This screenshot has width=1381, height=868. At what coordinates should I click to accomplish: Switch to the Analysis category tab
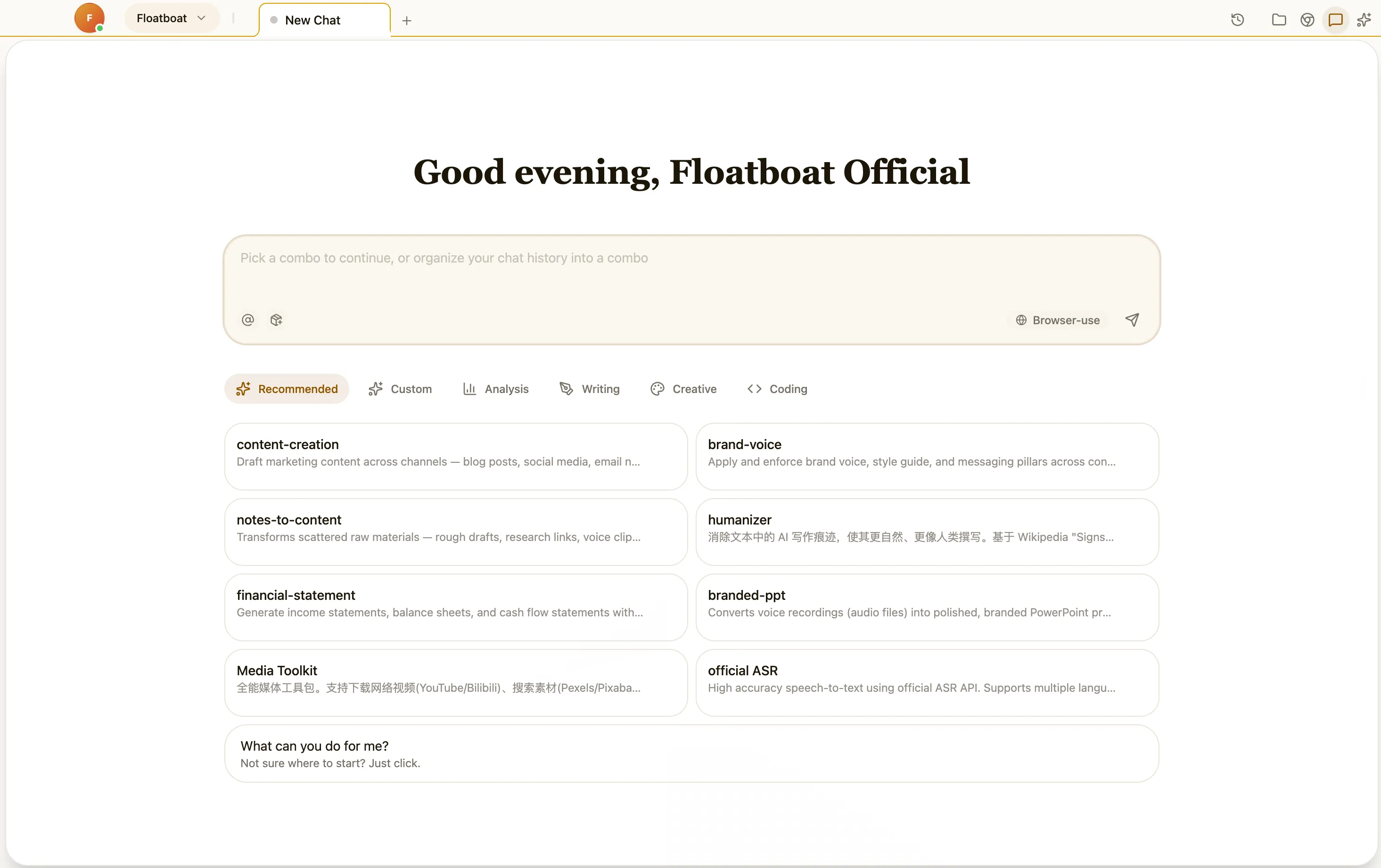pos(495,389)
